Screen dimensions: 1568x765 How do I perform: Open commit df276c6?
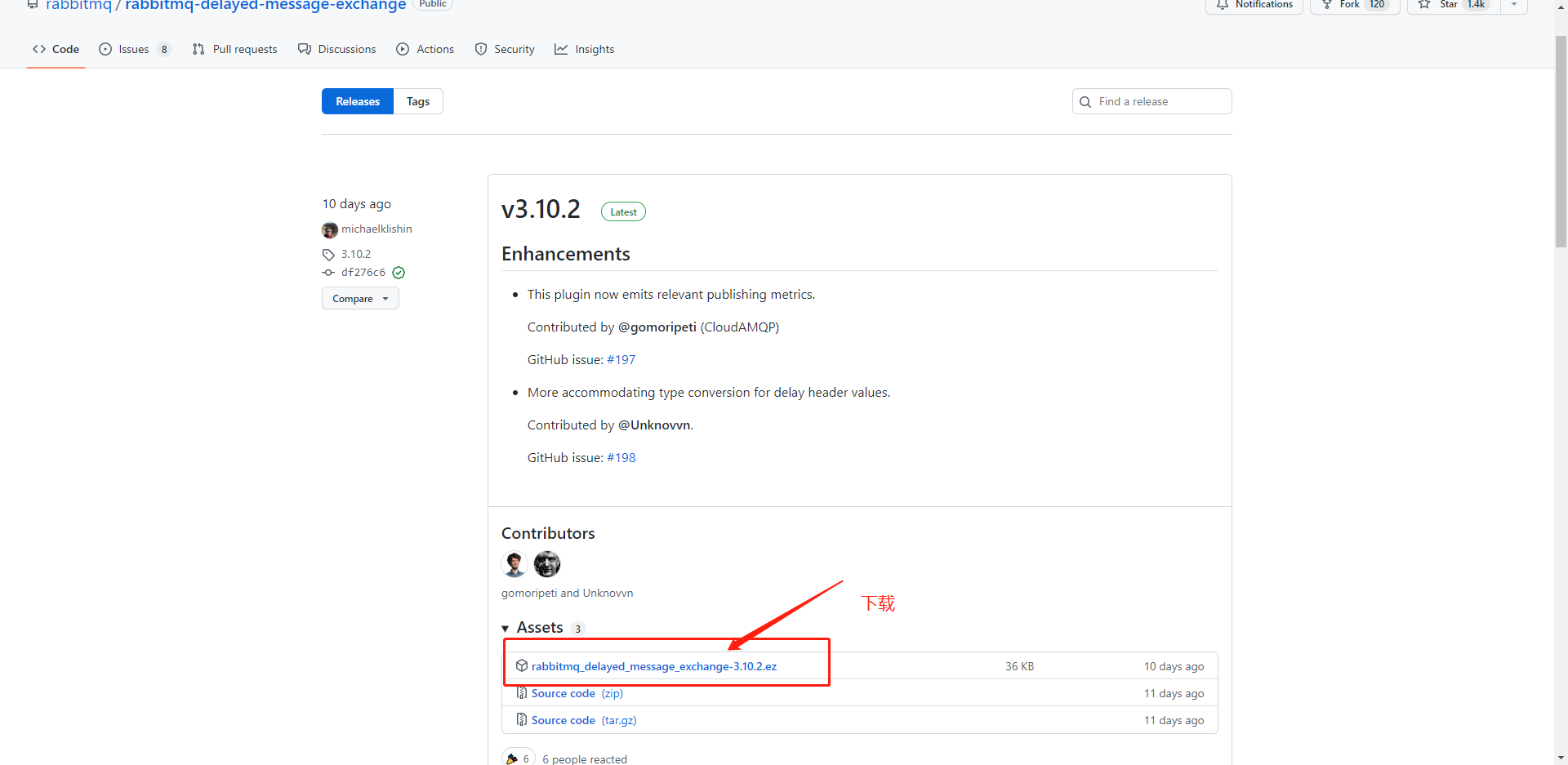click(x=363, y=273)
